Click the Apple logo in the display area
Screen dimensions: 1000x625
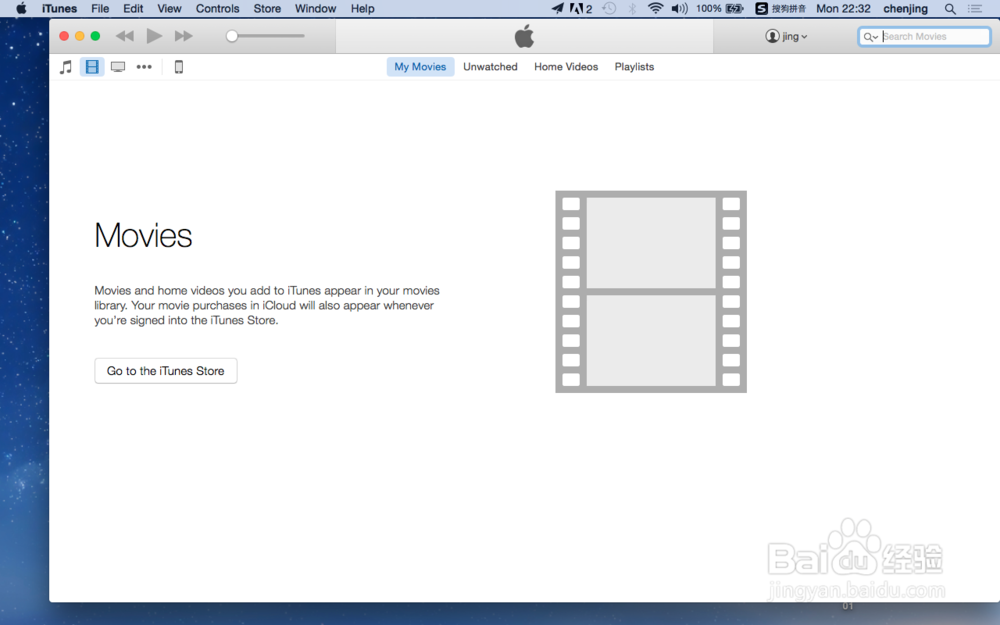click(524, 36)
